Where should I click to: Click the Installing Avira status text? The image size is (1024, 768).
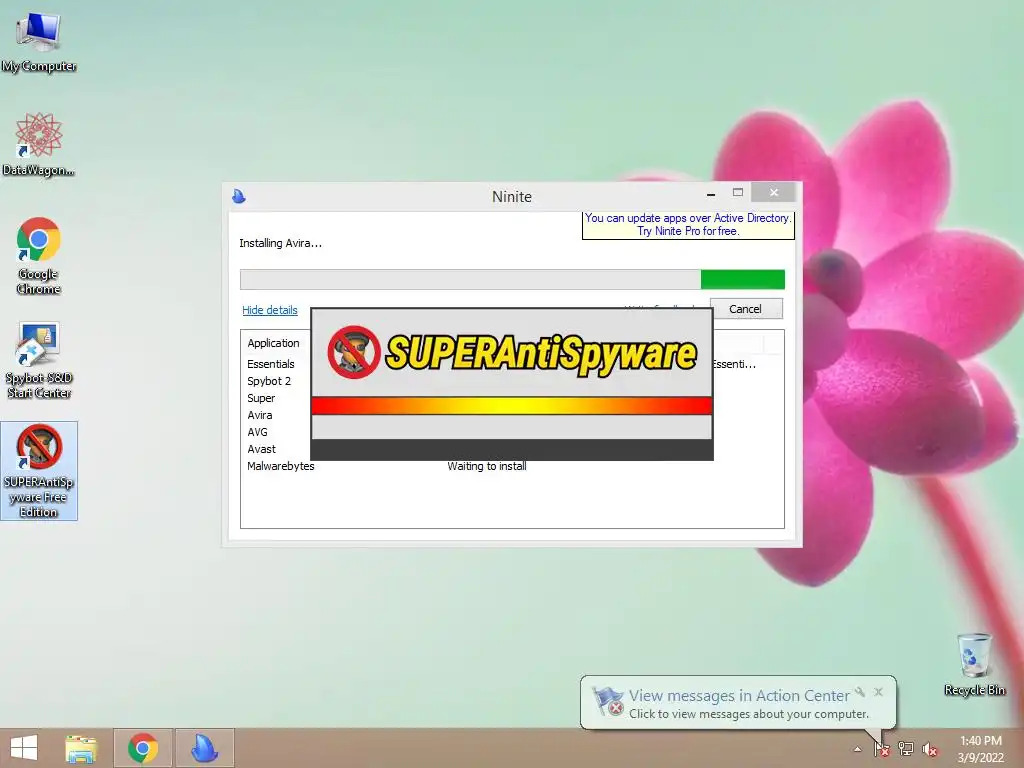280,243
